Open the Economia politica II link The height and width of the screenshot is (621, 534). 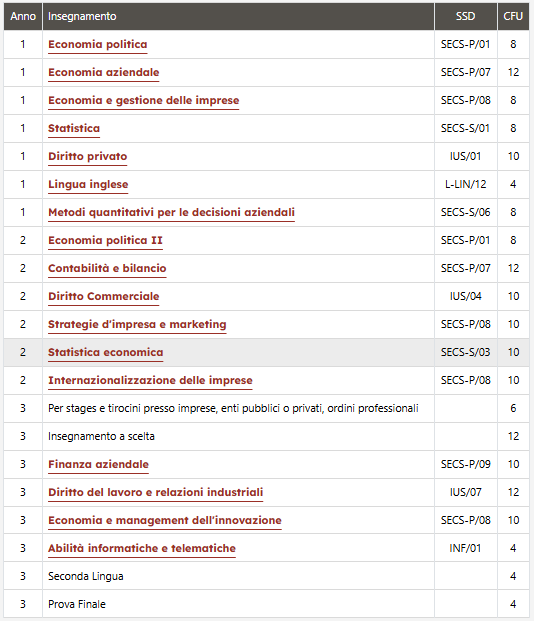pyautogui.click(x=105, y=240)
